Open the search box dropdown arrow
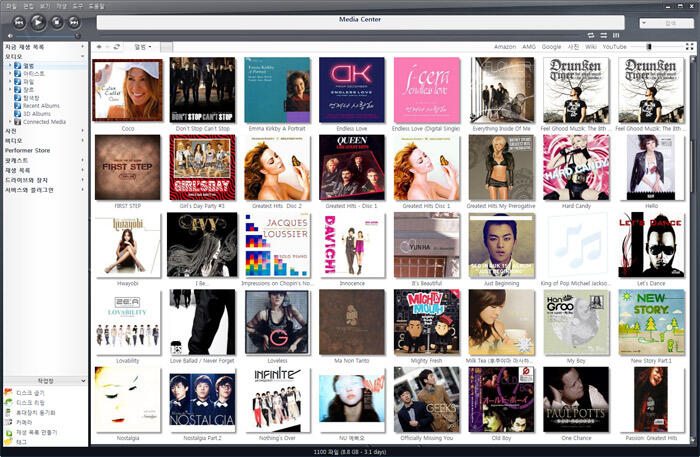Screen dimensions: 700x457 click(644, 23)
